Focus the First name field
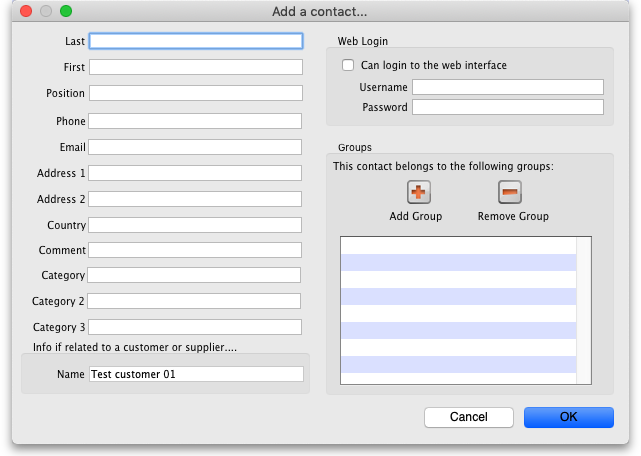Viewport: 641px width, 456px height. pyautogui.click(x=195, y=67)
